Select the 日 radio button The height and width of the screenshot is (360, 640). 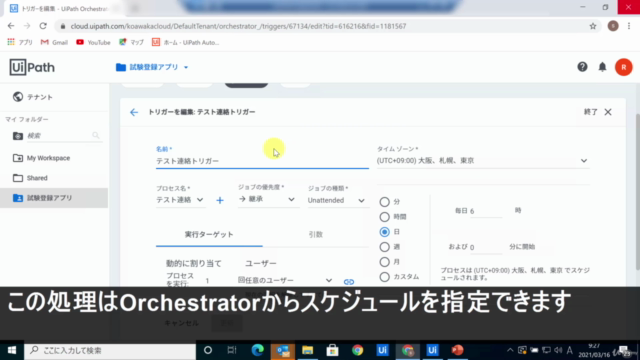click(x=384, y=232)
